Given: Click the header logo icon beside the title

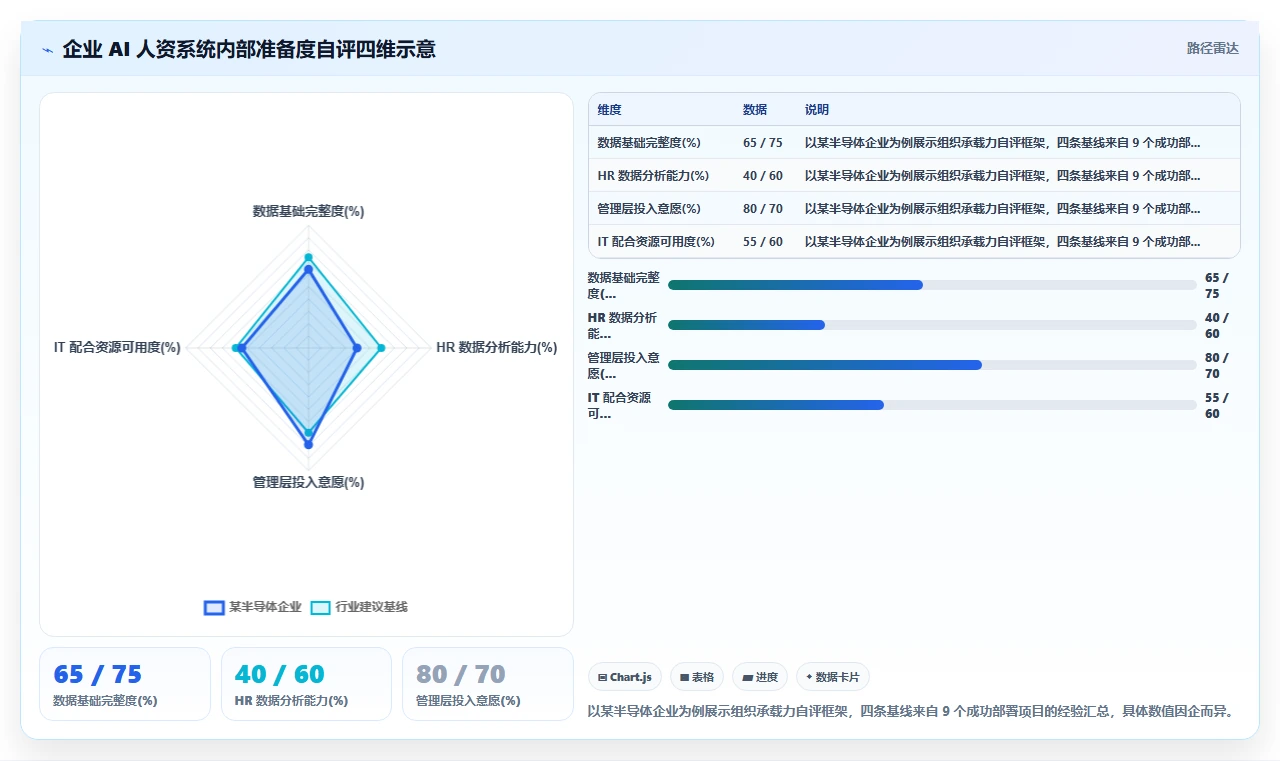Looking at the screenshot, I should [x=48, y=50].
